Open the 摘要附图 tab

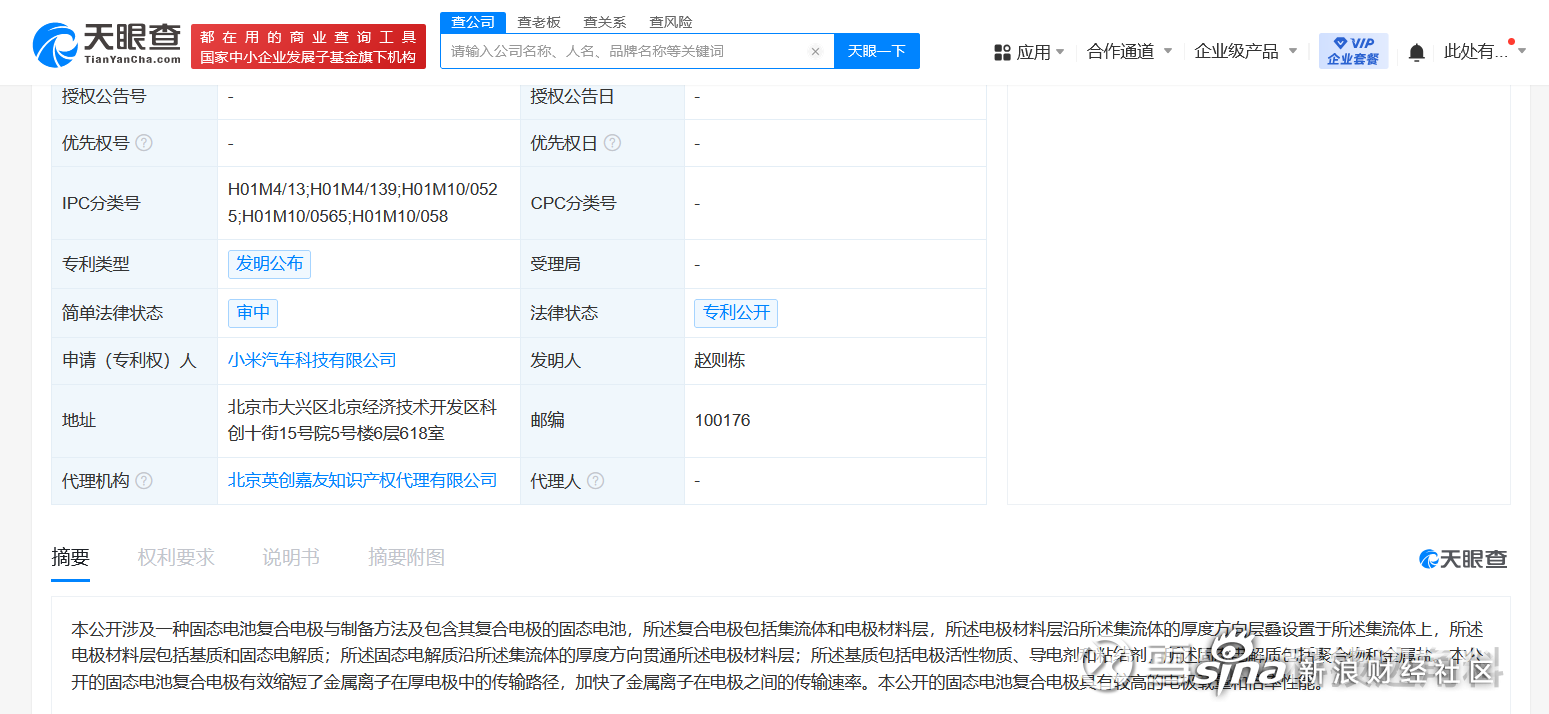[406, 558]
